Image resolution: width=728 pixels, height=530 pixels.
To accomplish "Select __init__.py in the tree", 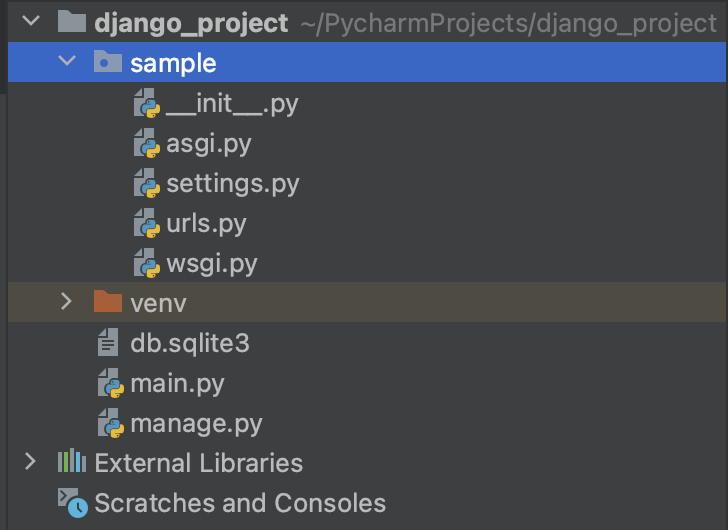I will point(232,103).
